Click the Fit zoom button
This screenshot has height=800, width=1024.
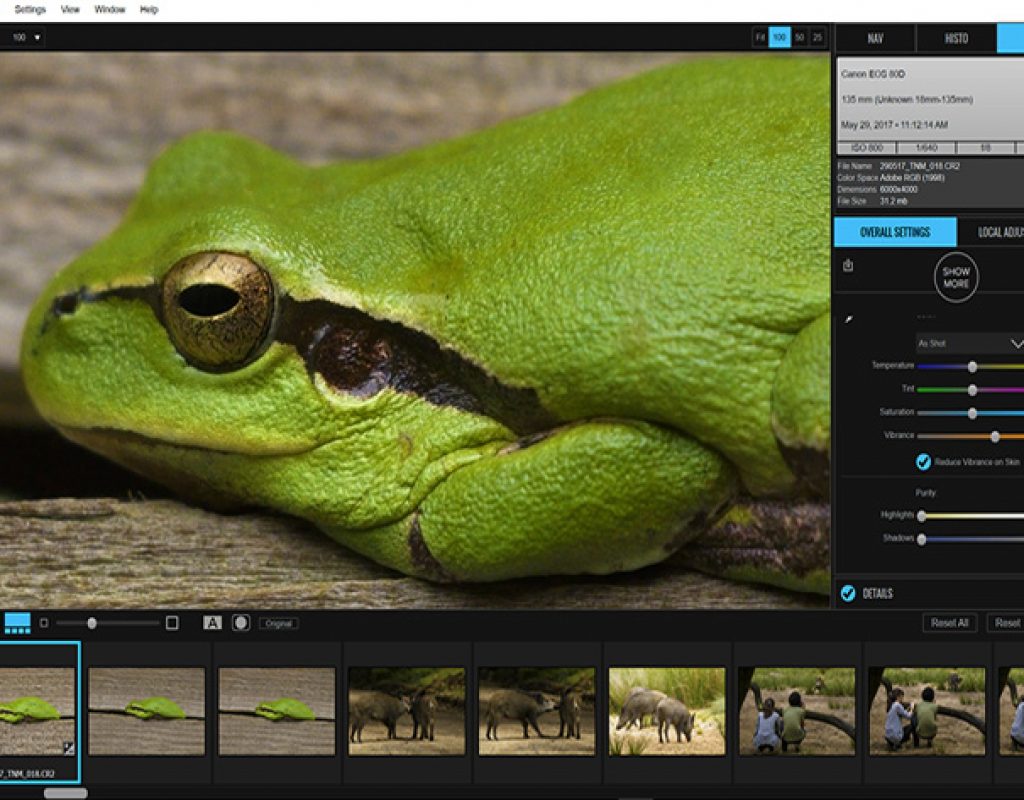pos(760,37)
